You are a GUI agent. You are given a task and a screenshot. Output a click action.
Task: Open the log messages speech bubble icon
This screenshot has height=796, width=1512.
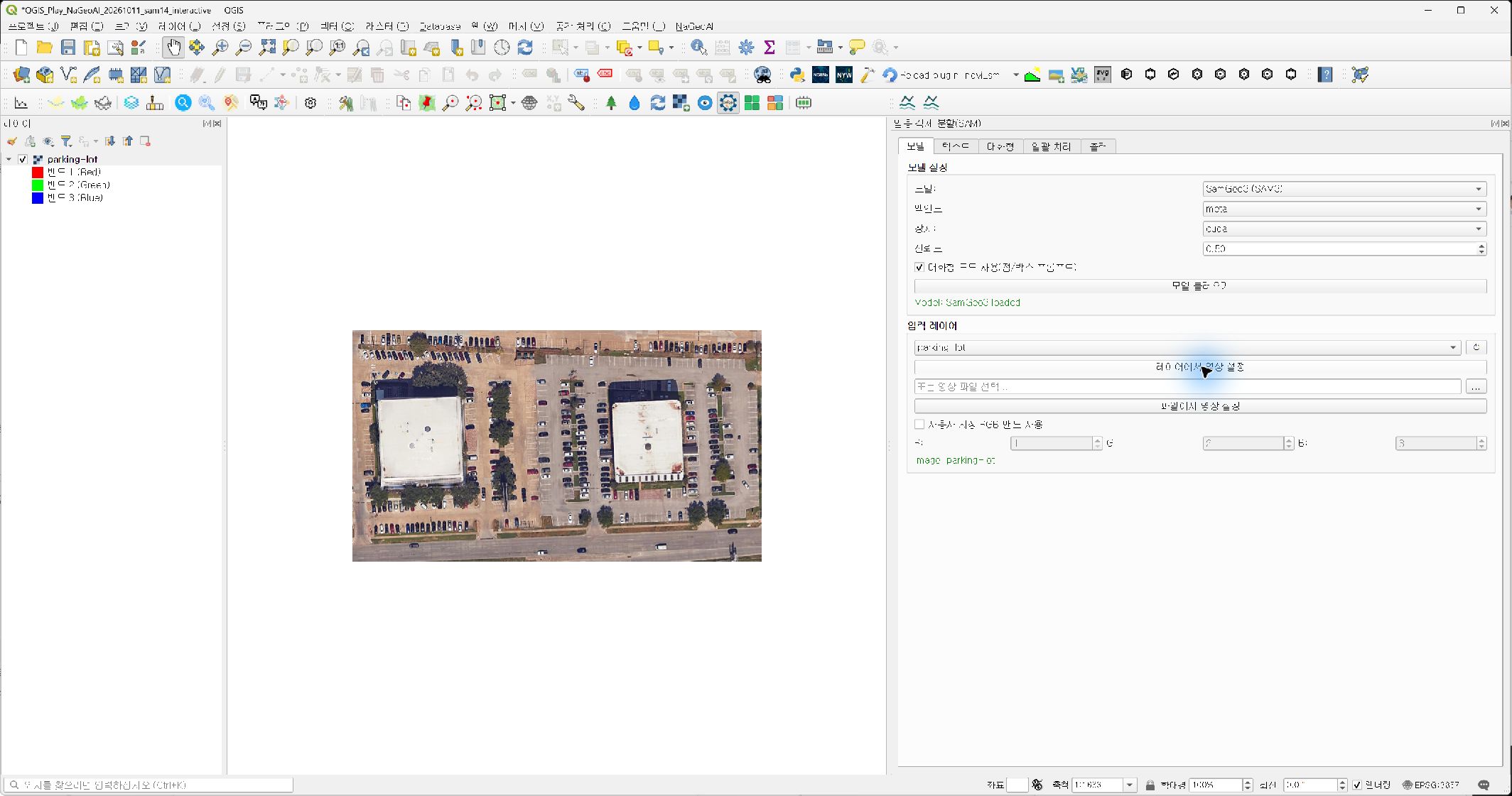[x=1484, y=785]
